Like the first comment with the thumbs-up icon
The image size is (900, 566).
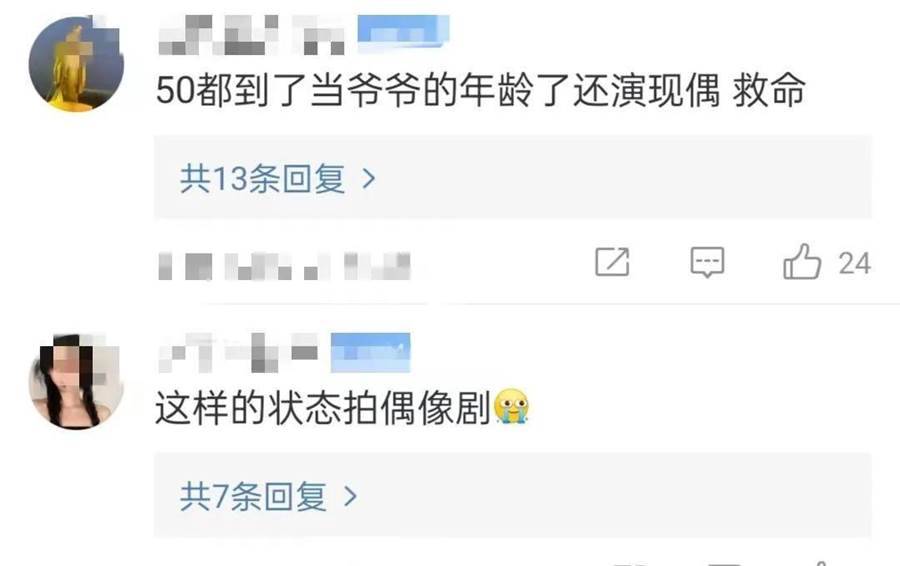[x=801, y=261]
